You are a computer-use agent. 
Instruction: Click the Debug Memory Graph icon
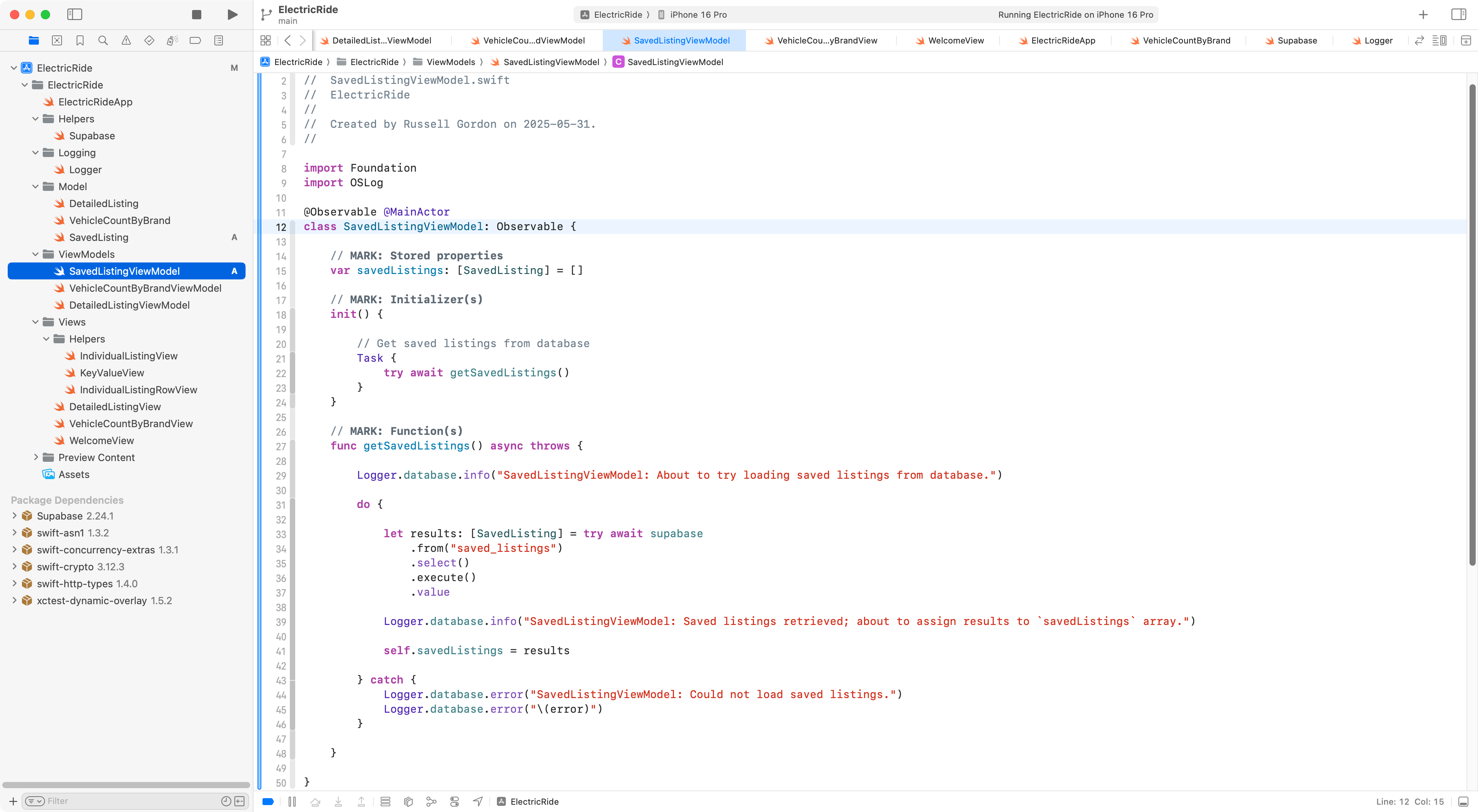point(431,802)
